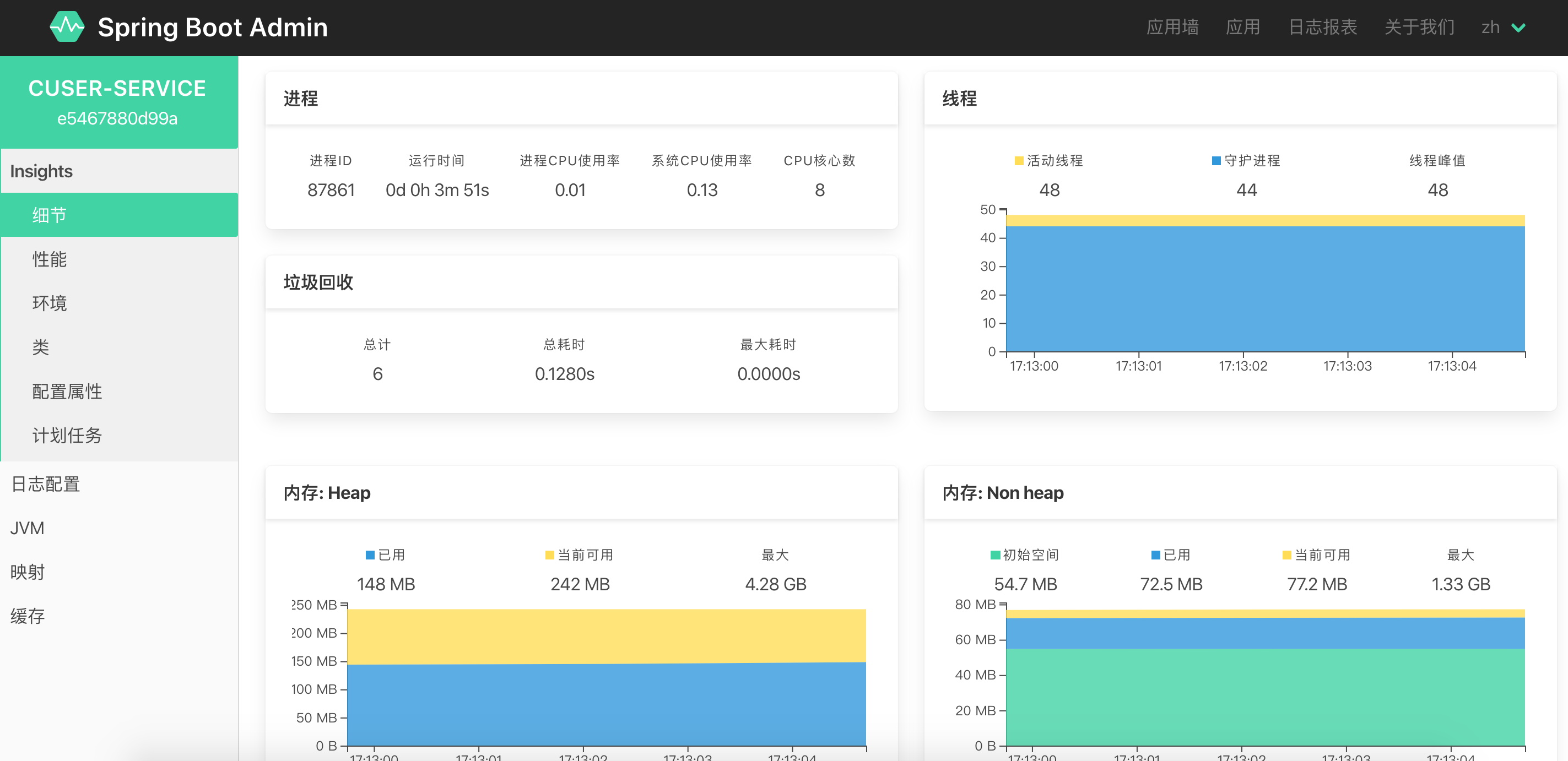Click the Non heap 初始空间 value 54.7 MB
Viewport: 1568px width, 761px height.
[1026, 584]
